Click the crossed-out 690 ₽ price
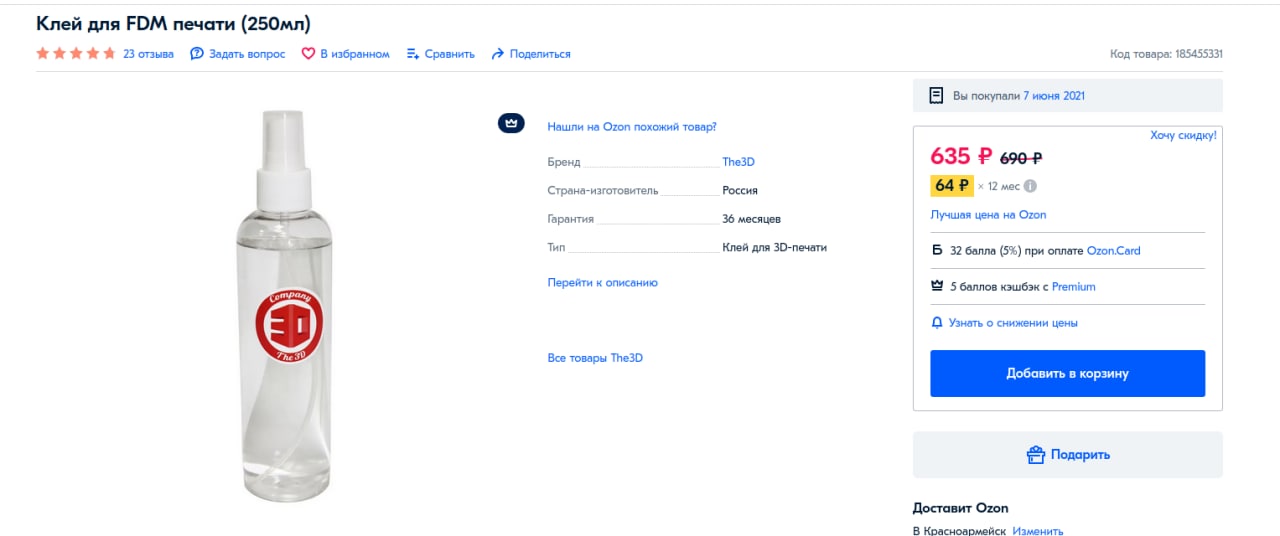Viewport: 1280px width, 536px height. pyautogui.click(x=1021, y=158)
